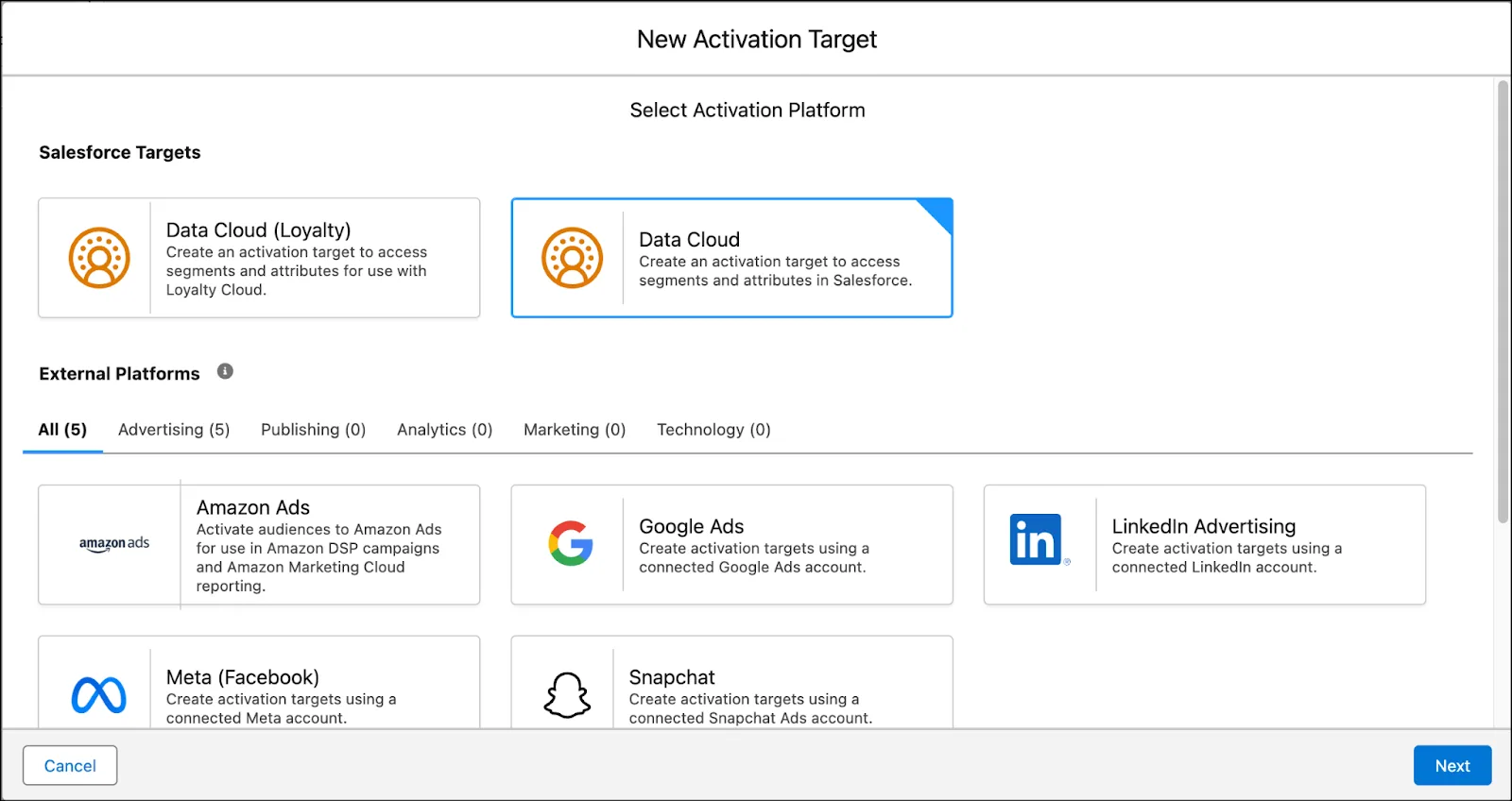1512x801 pixels.
Task: Click the dialog's vertical scrollbar
Action: coord(1503,302)
